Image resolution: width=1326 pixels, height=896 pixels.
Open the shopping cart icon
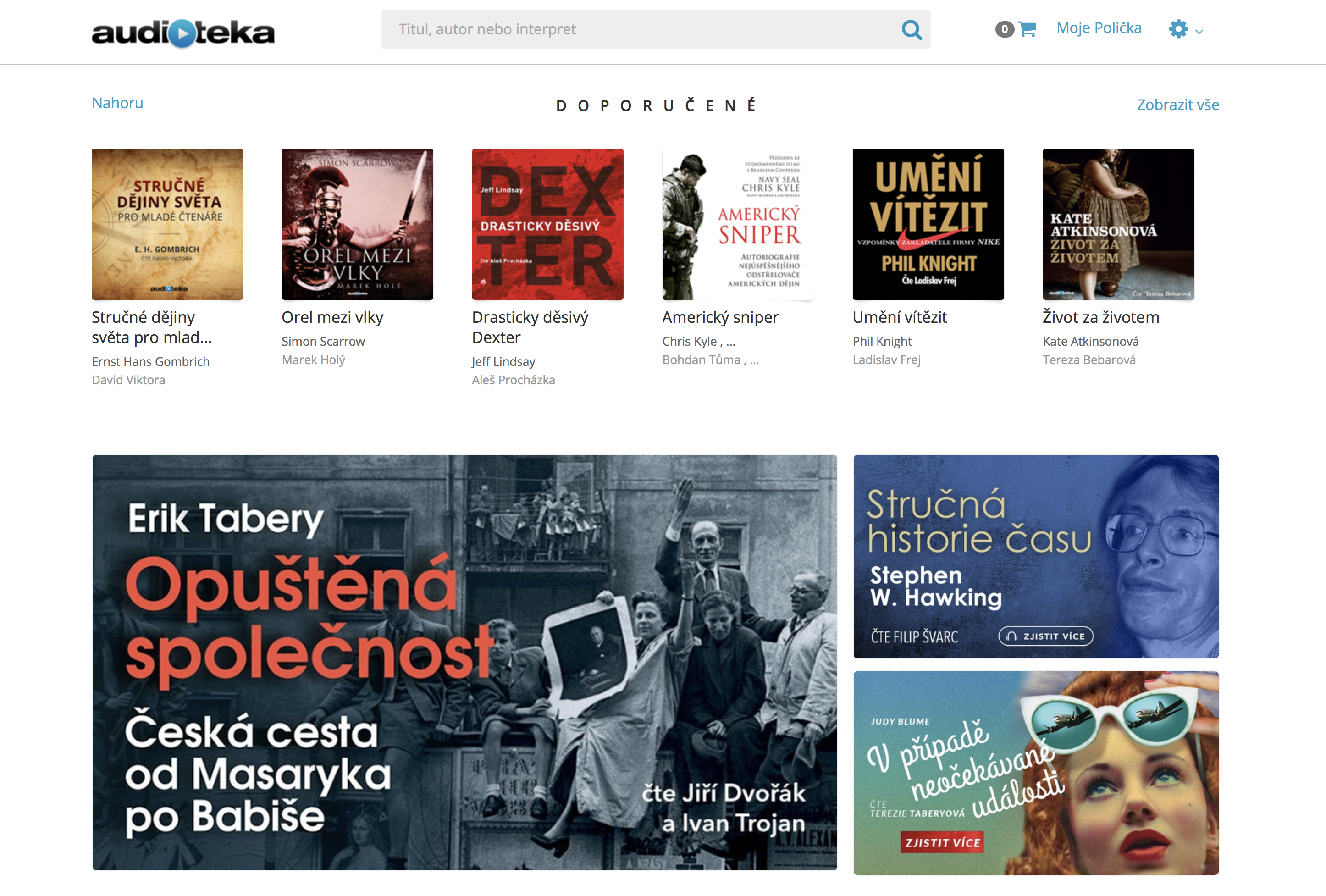pos(1027,28)
